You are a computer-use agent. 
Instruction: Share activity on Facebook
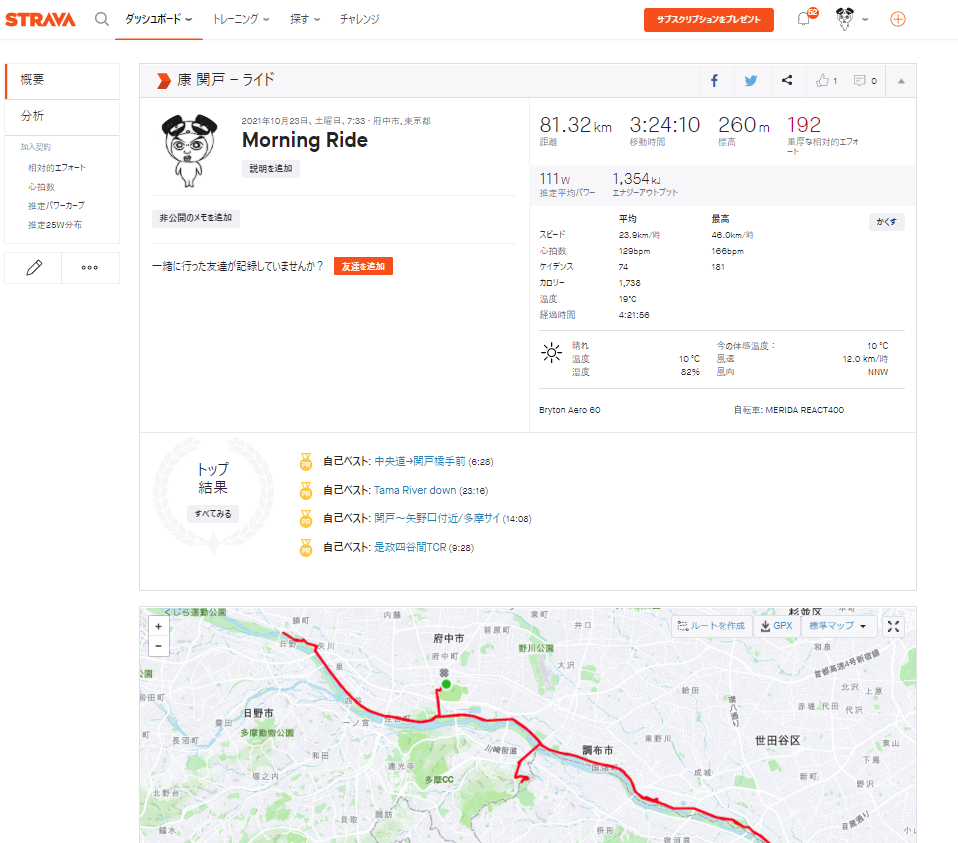(x=715, y=81)
